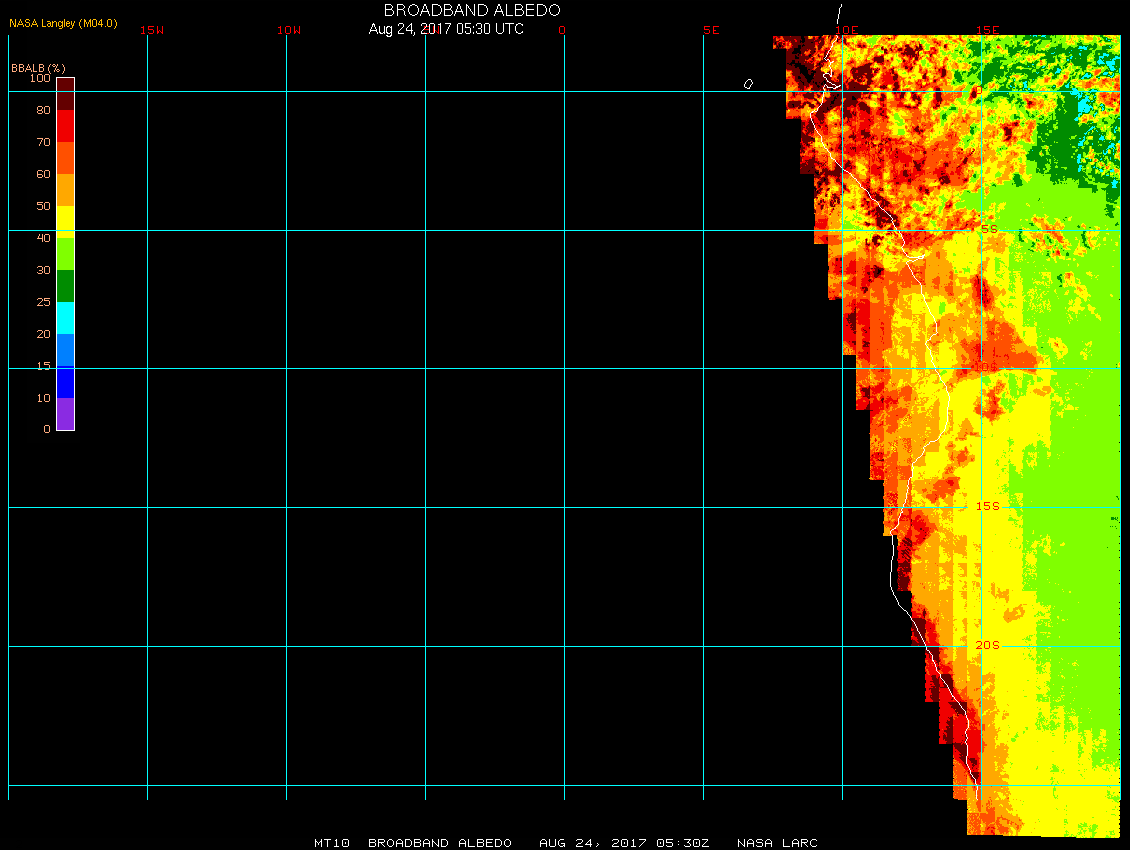Click the NASA LARC text in footer

point(777,843)
